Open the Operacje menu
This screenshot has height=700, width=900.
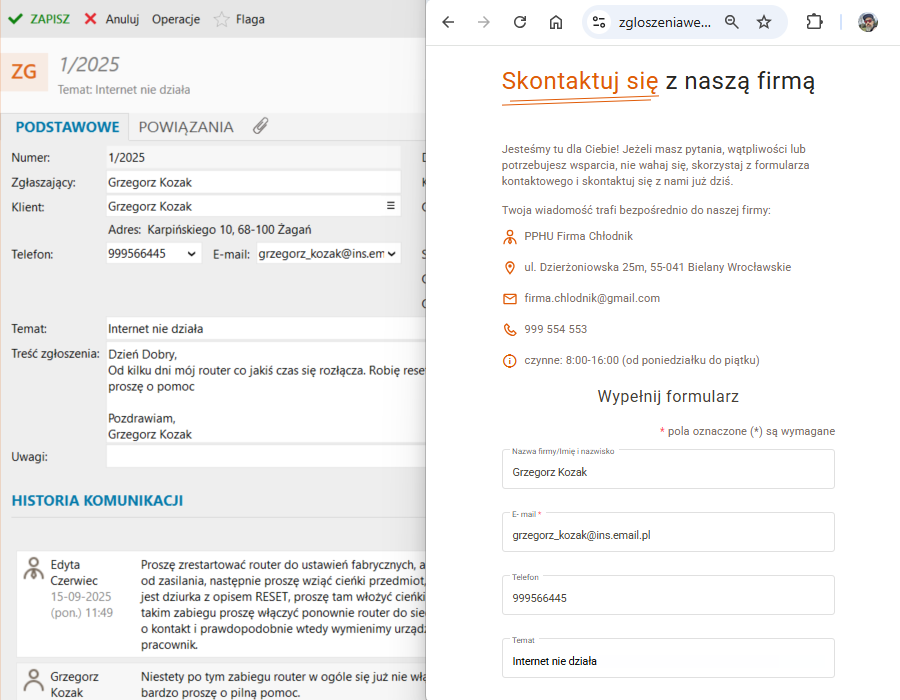click(x=176, y=19)
